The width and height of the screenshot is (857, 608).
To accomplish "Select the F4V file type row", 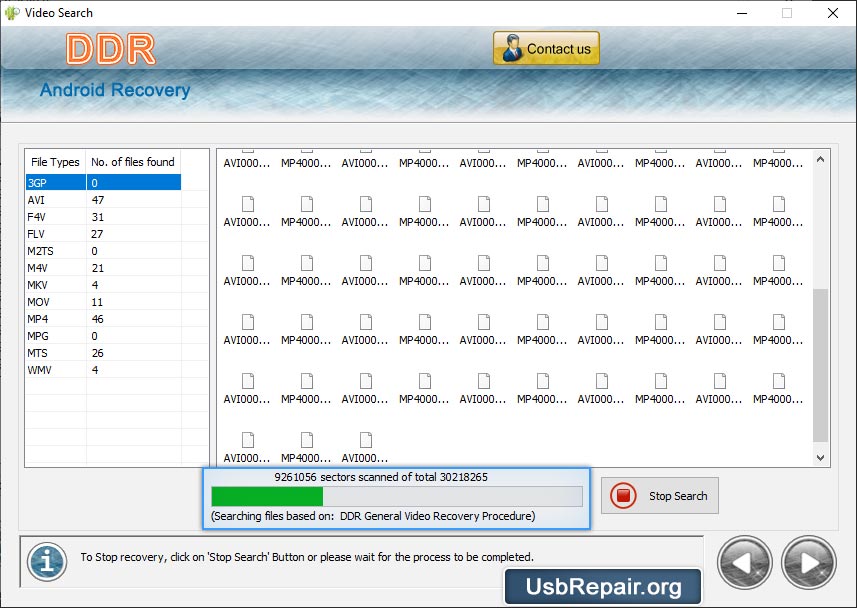I will 103,217.
